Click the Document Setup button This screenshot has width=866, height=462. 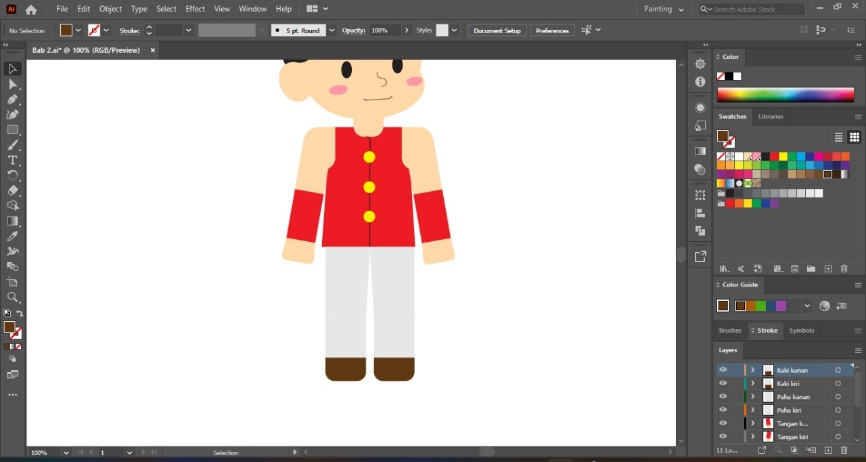point(497,30)
